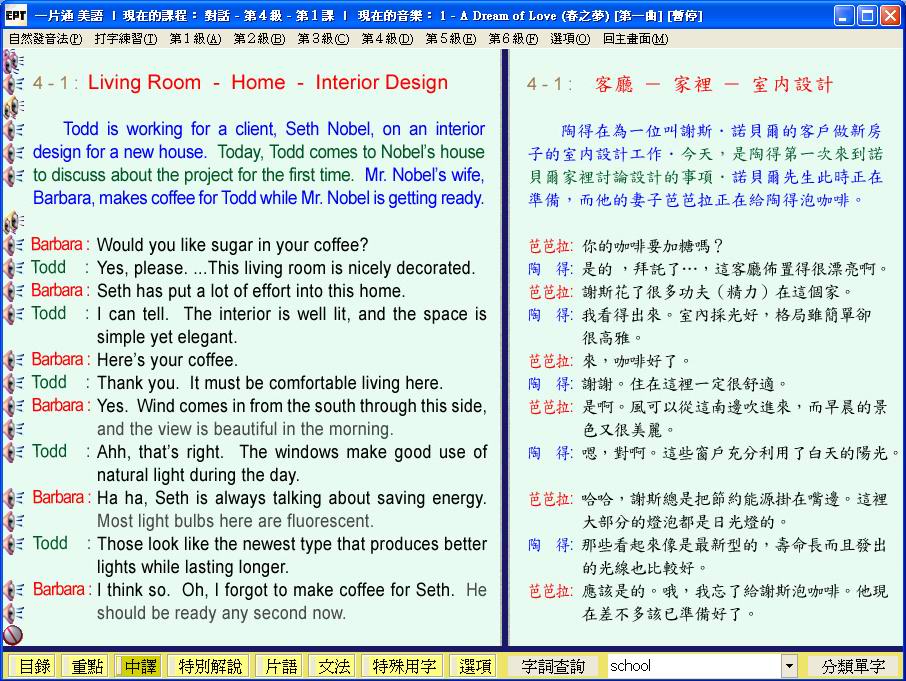Click speaker icon beside 'Here's your coffee'
This screenshot has width=906, height=681.
(14, 360)
